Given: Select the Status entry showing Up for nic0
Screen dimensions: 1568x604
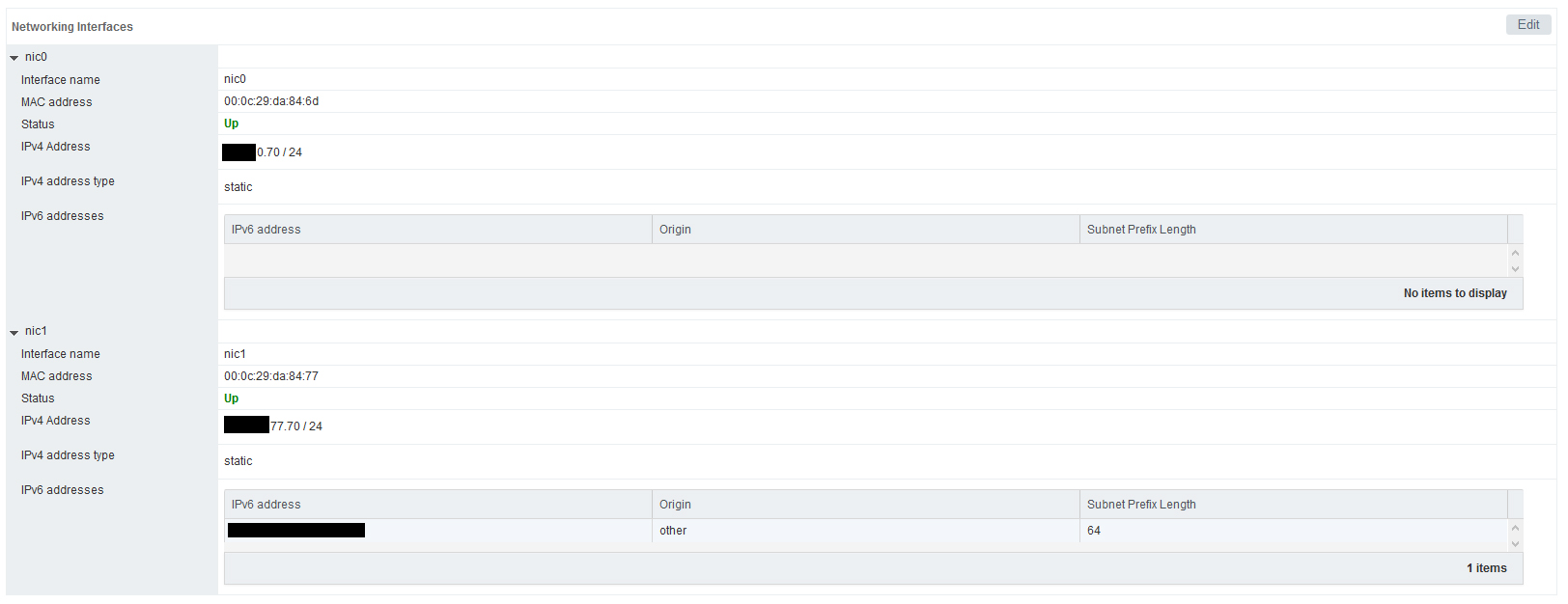Looking at the screenshot, I should pyautogui.click(x=232, y=124).
